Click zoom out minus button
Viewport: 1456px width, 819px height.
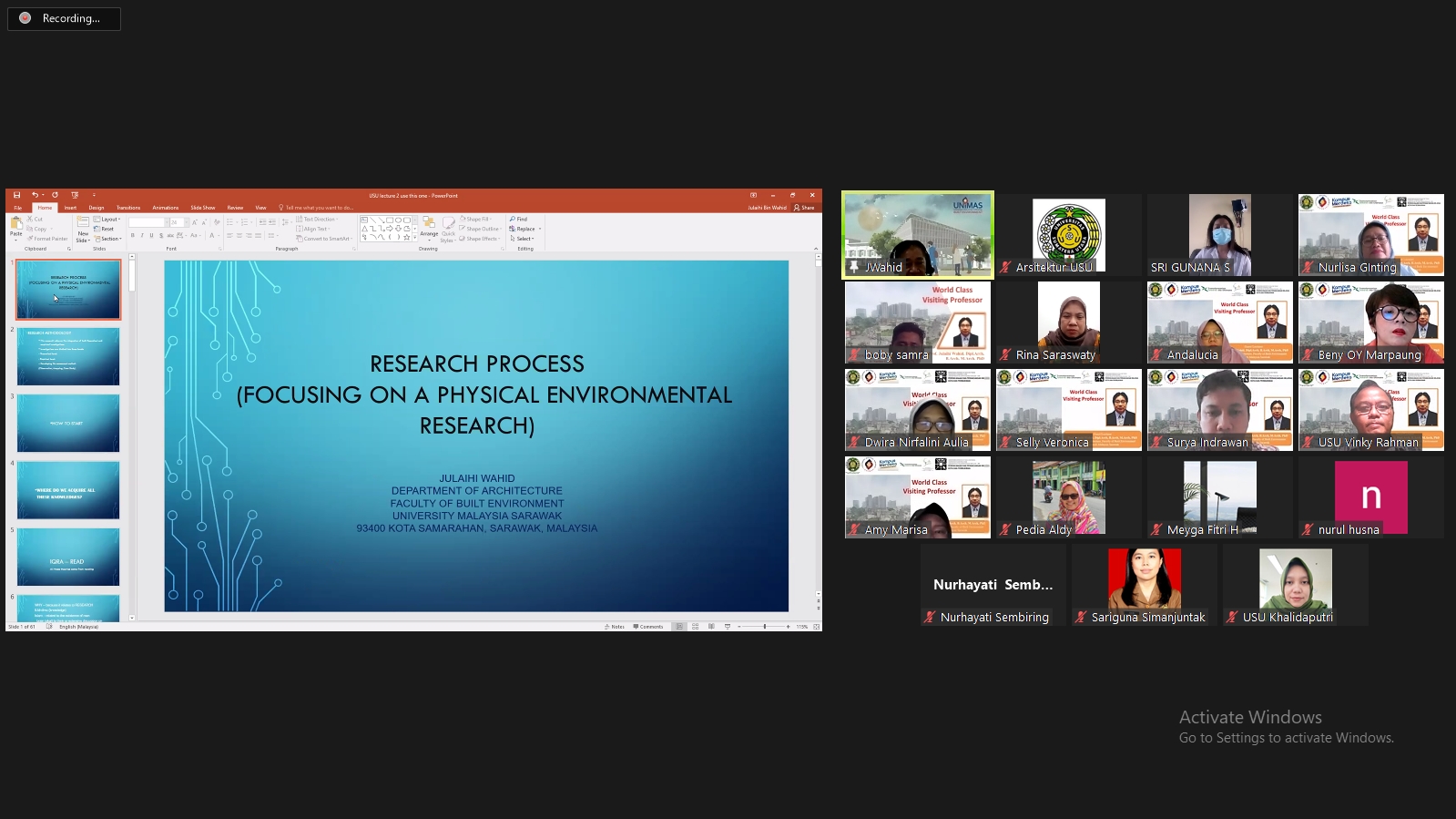tap(739, 627)
